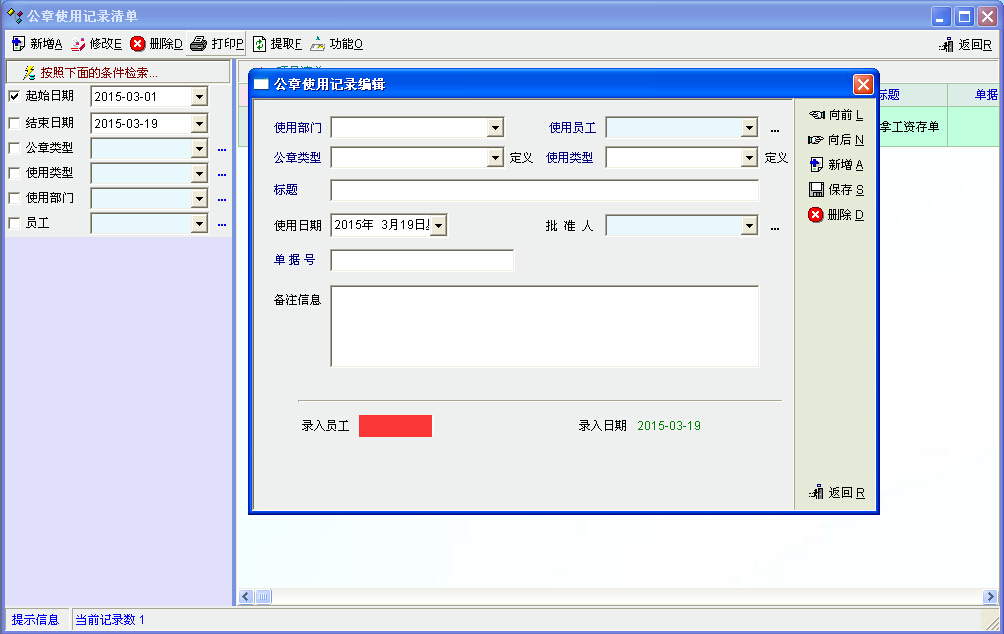This screenshot has width=1004, height=634.
Task: Click 返回 button at dialog bottom
Action: (x=837, y=493)
